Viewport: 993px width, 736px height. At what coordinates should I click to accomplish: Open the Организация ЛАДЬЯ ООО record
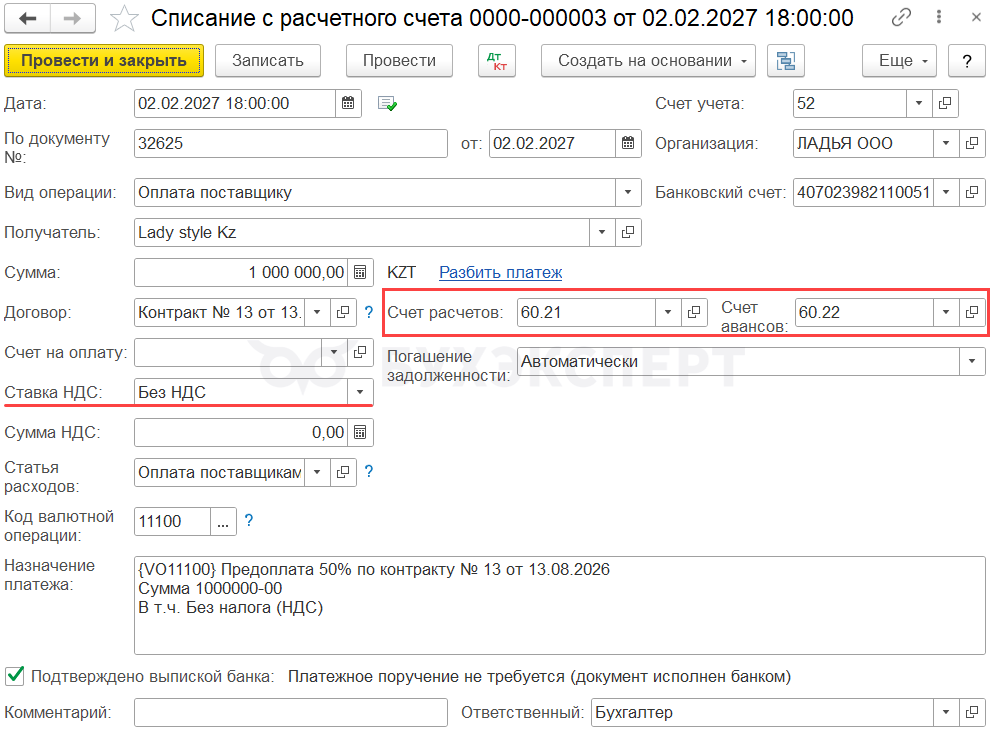pos(972,143)
